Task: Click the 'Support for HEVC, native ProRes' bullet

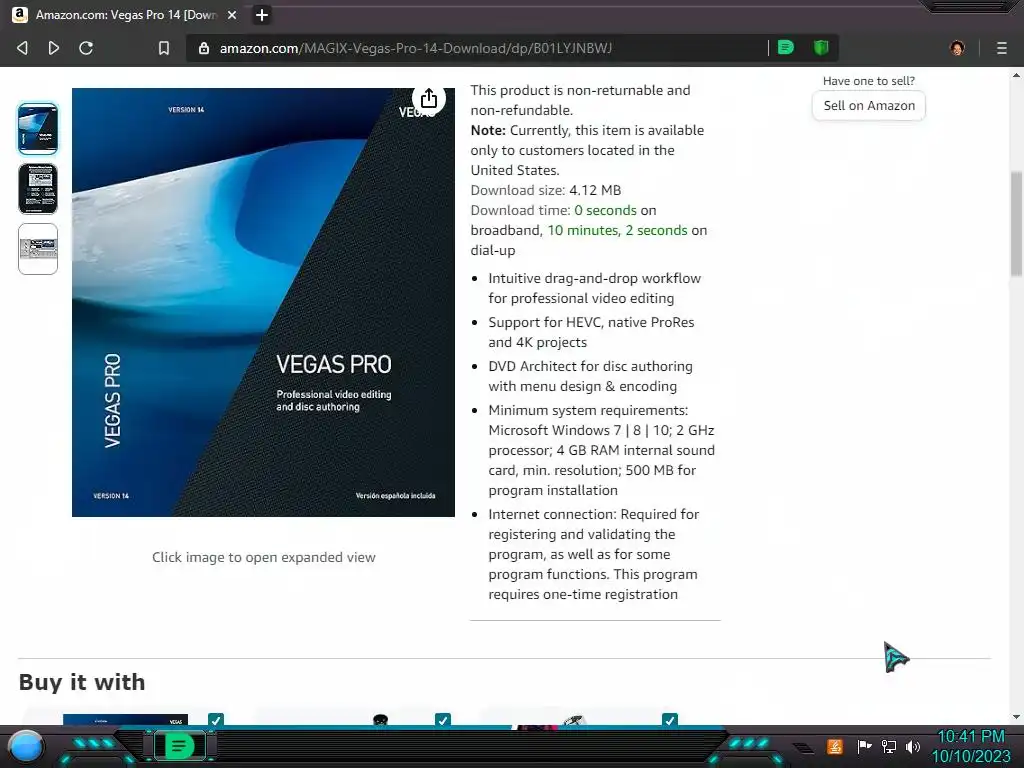Action: [x=591, y=332]
